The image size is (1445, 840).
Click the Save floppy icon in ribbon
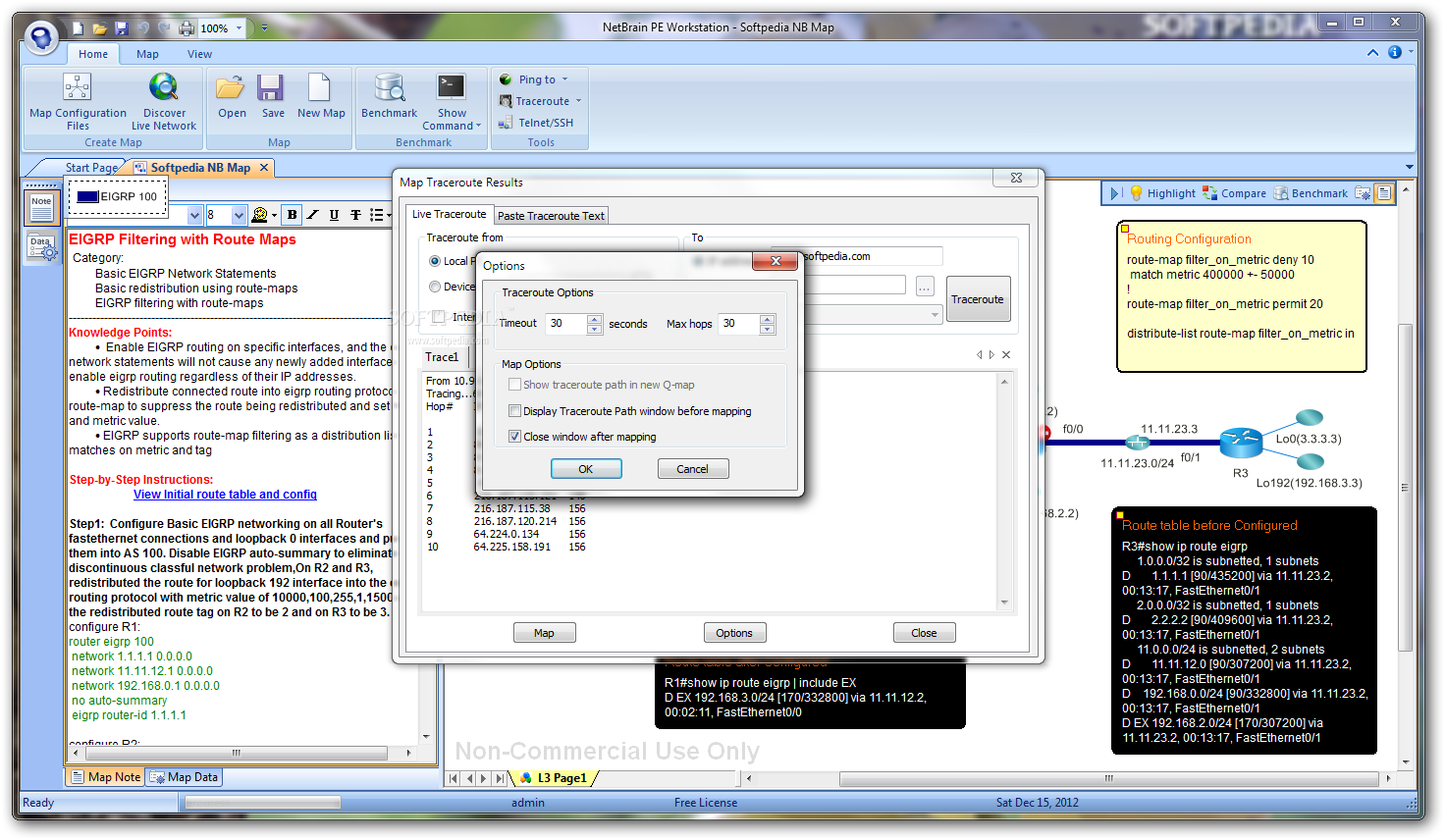point(271,87)
